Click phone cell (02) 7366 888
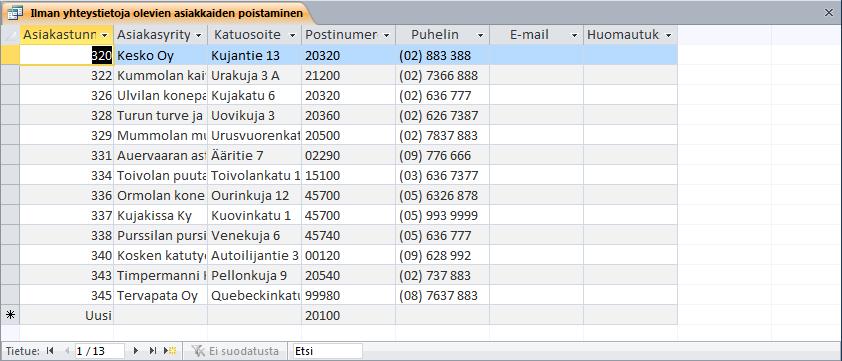Screen dimensions: 842x361 442,75
